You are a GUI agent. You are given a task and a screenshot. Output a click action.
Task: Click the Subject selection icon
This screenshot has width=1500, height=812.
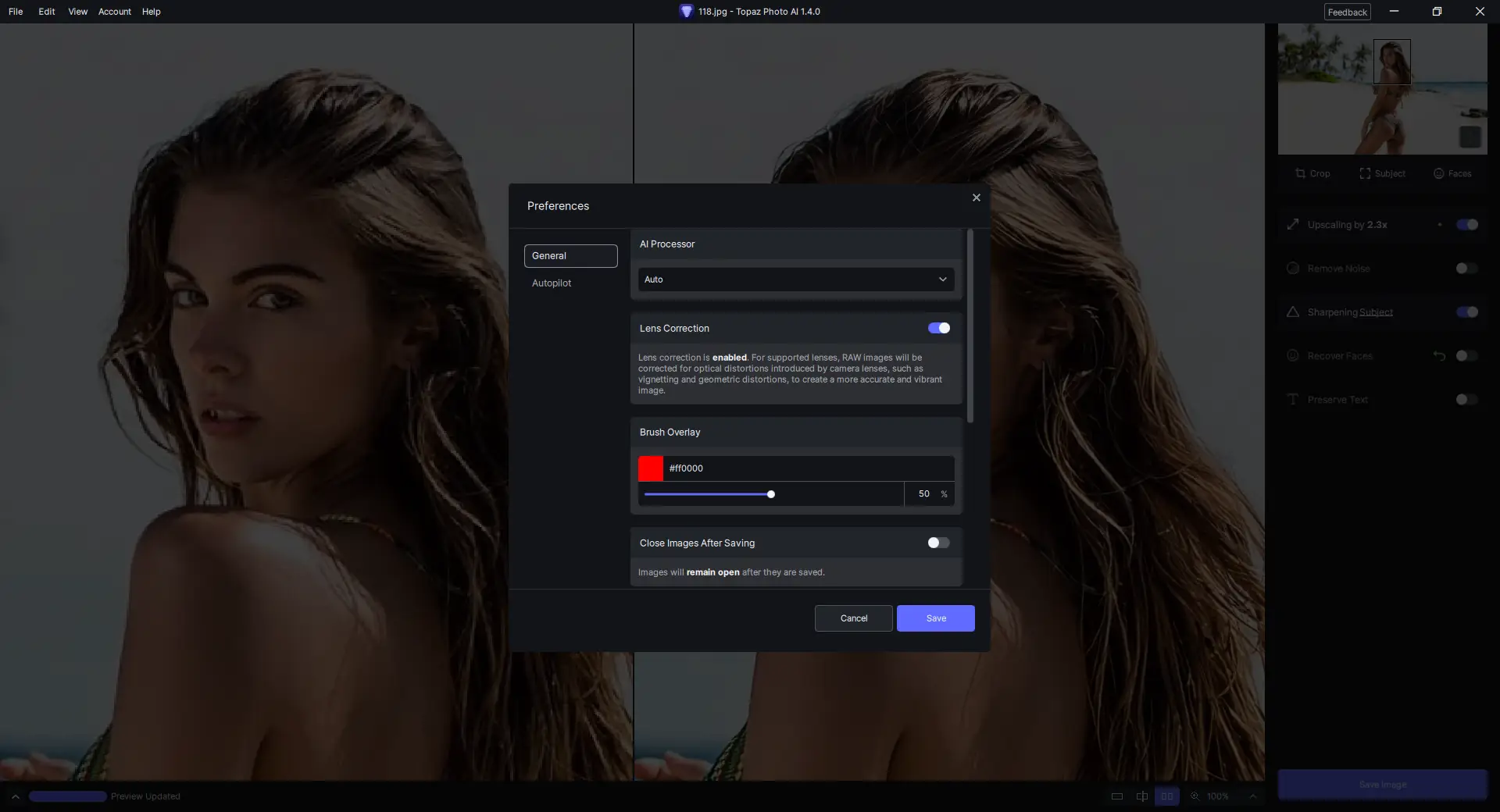[1365, 173]
